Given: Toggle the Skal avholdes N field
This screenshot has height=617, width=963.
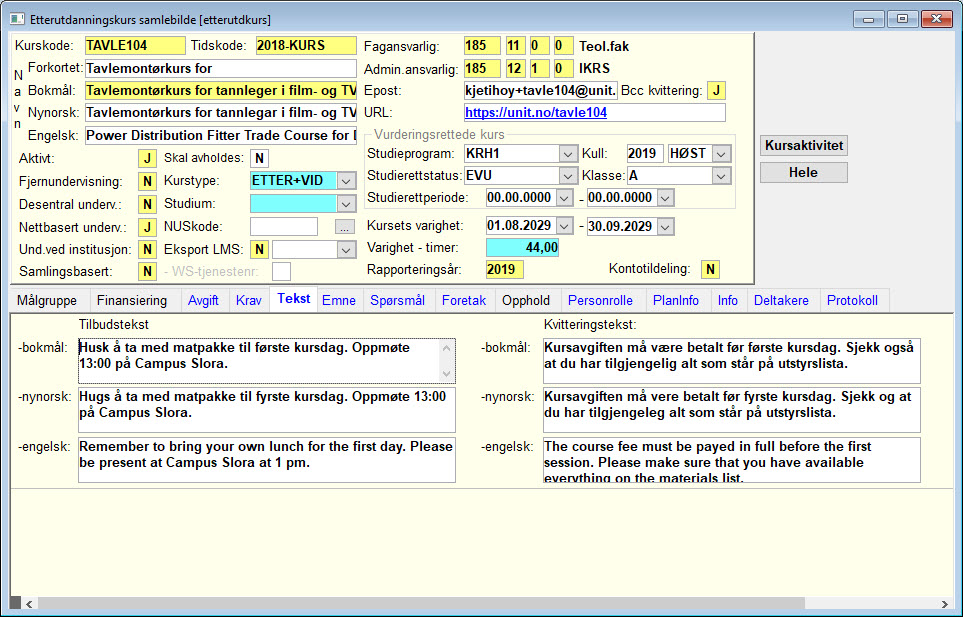Looking at the screenshot, I should 259,158.
